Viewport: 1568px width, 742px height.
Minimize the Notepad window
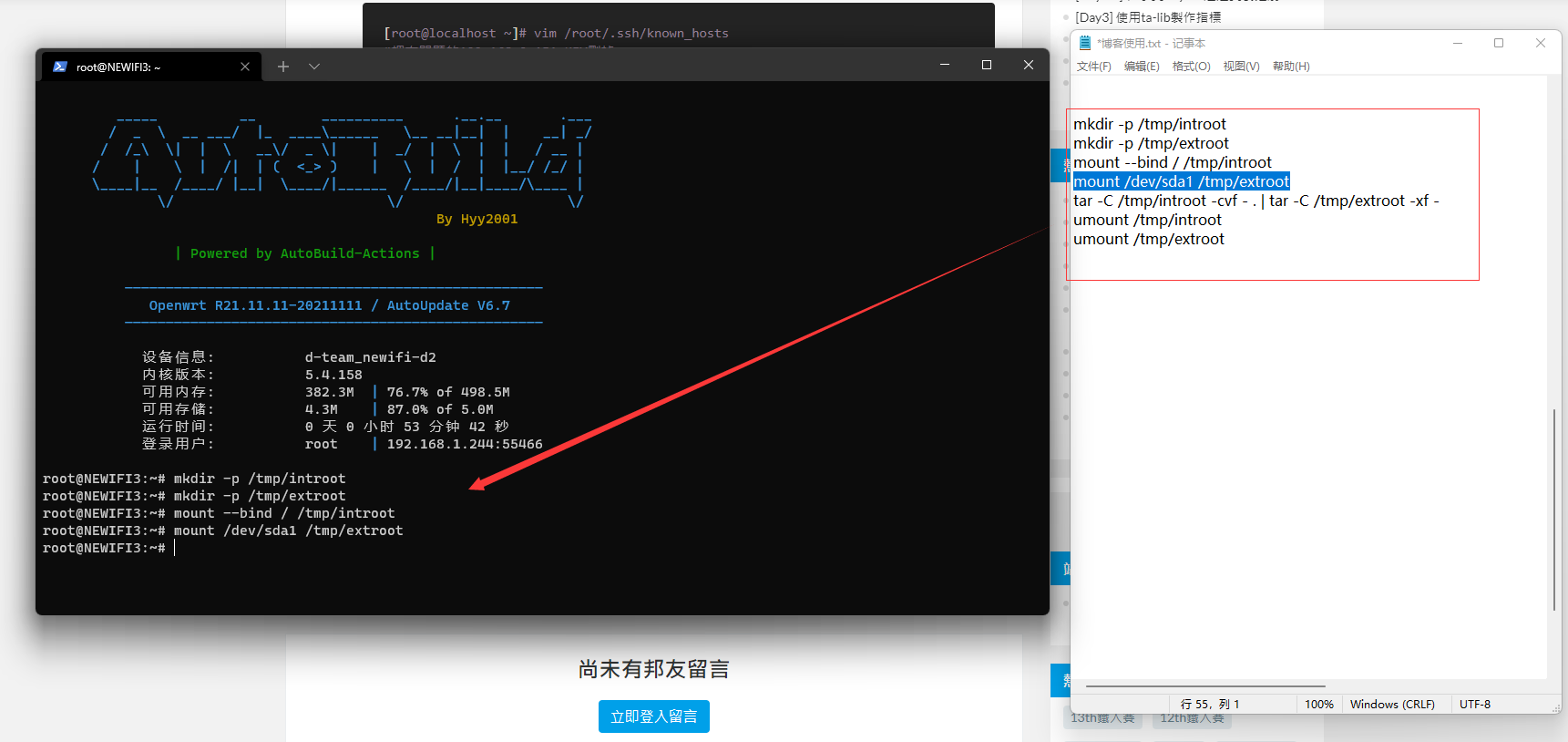[1458, 43]
